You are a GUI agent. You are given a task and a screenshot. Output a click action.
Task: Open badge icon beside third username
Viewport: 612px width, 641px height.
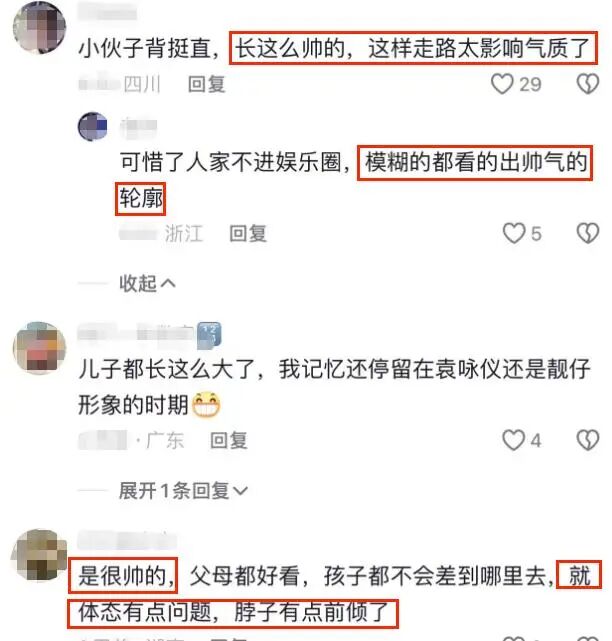pyautogui.click(x=209, y=336)
